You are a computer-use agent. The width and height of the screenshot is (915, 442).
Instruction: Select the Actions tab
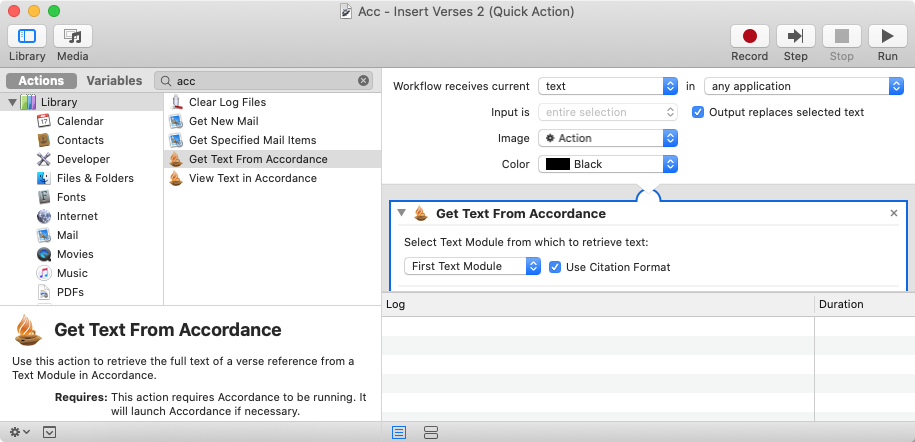coord(41,81)
